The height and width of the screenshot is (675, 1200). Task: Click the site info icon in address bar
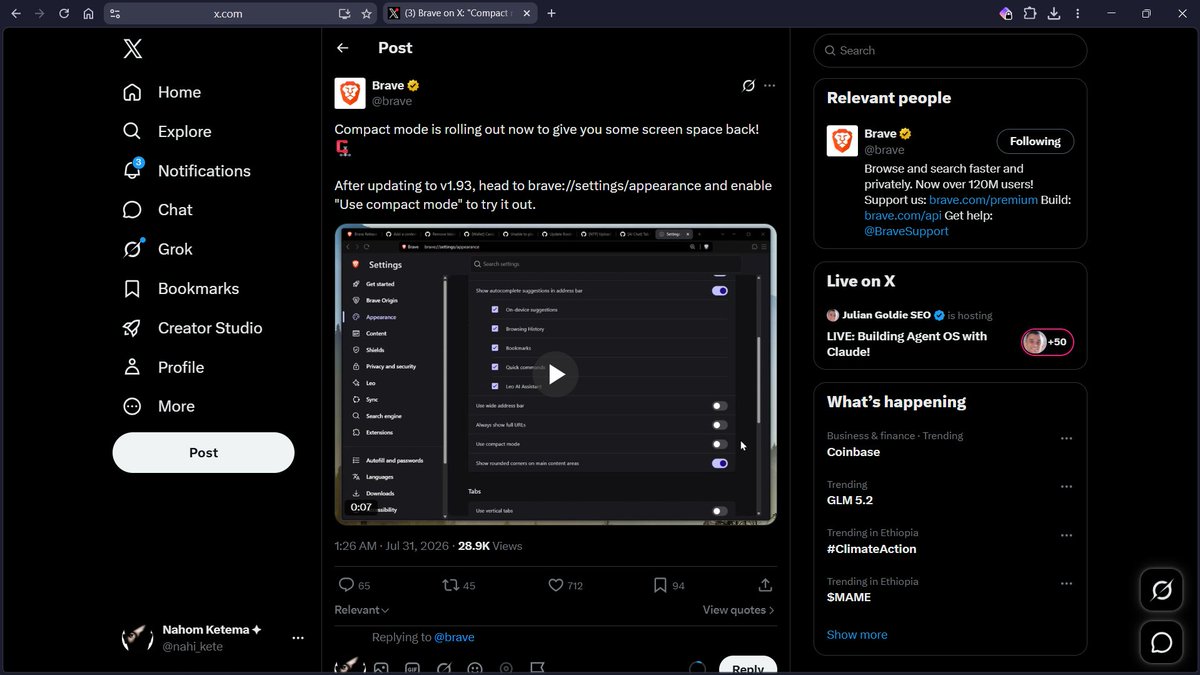click(115, 14)
